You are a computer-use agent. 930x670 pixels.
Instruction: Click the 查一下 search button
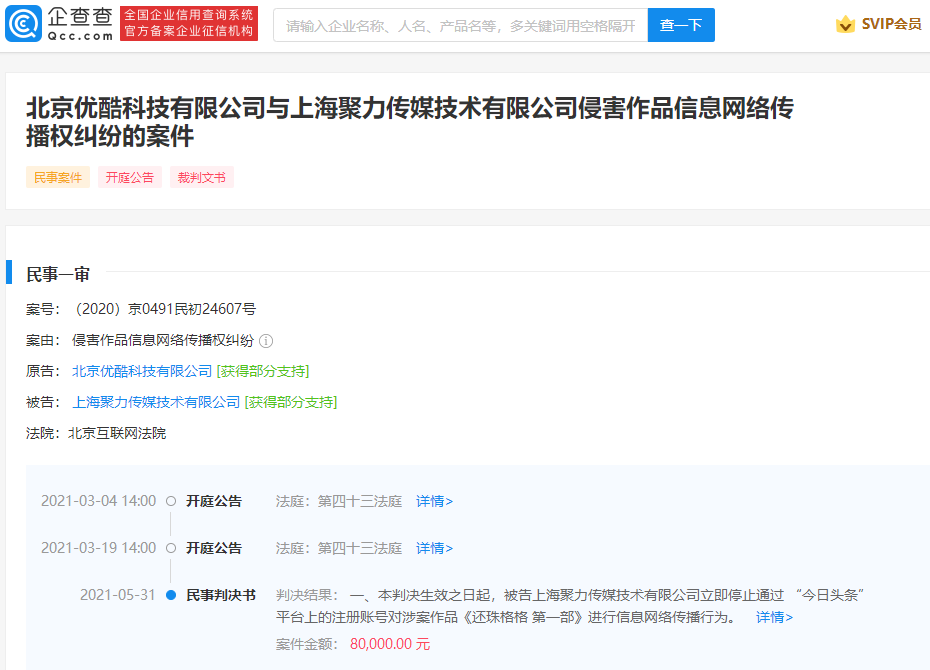tap(681, 25)
